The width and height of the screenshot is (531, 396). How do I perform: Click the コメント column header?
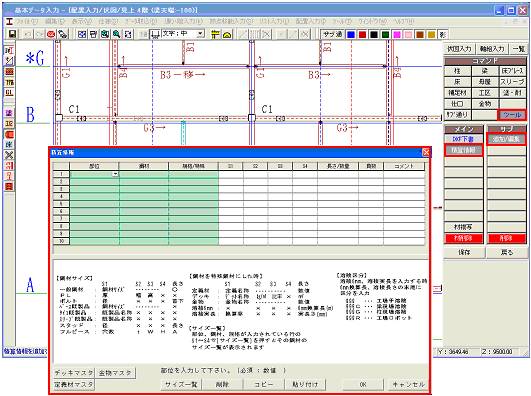404,166
